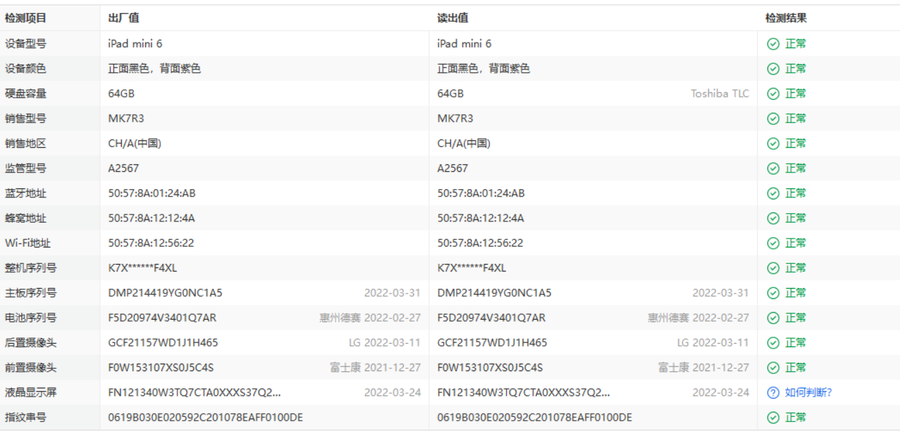The height and width of the screenshot is (431, 900).
Task: Click read-value 富士康 2021-12-27 note
Action: click(704, 367)
